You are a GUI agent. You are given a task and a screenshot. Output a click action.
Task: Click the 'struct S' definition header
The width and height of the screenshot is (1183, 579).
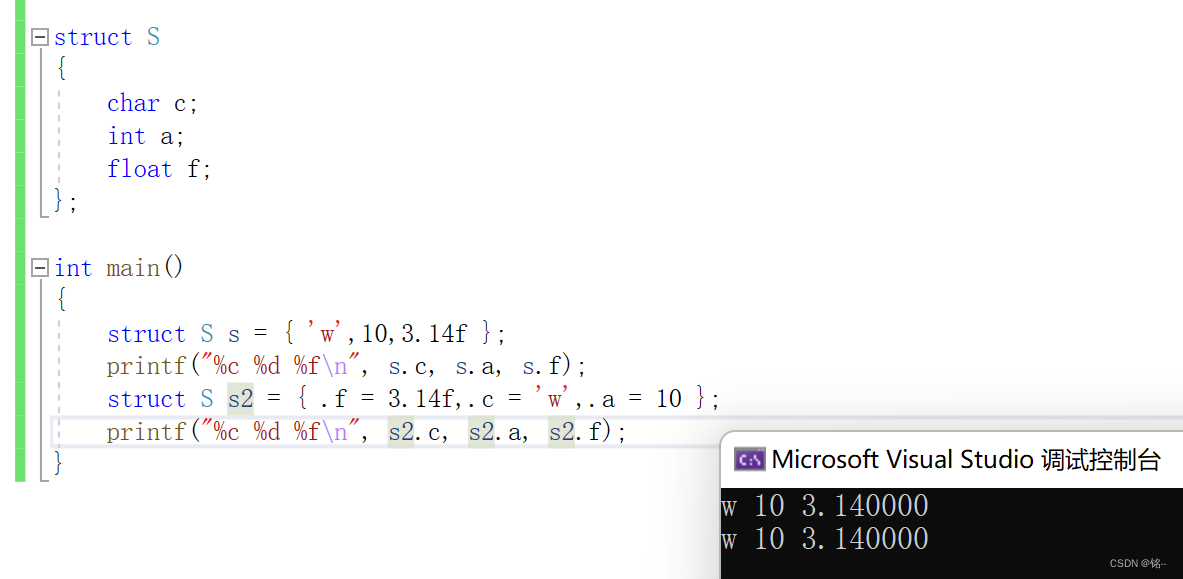pos(106,37)
